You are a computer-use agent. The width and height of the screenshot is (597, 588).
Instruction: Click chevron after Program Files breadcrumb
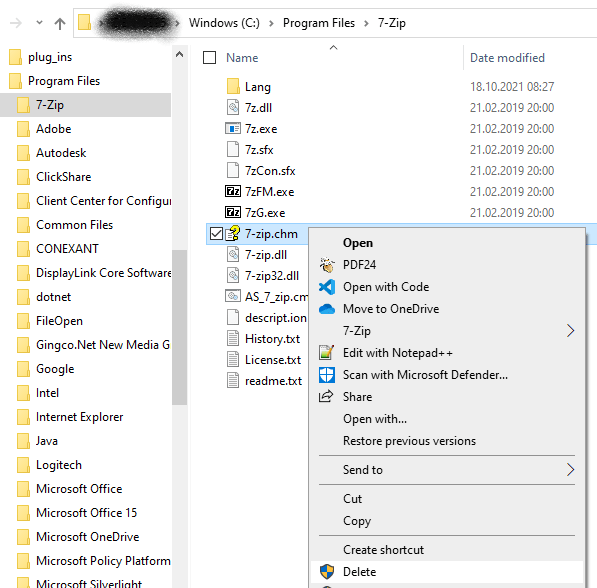366,24
